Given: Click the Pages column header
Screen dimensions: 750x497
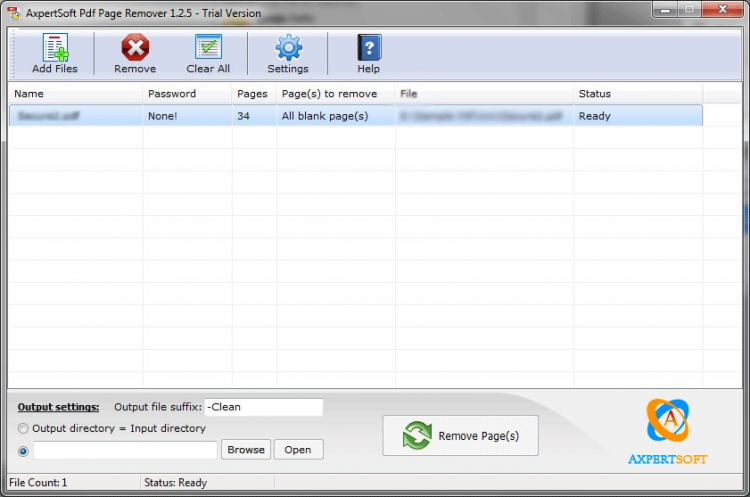Looking at the screenshot, I should 254,94.
